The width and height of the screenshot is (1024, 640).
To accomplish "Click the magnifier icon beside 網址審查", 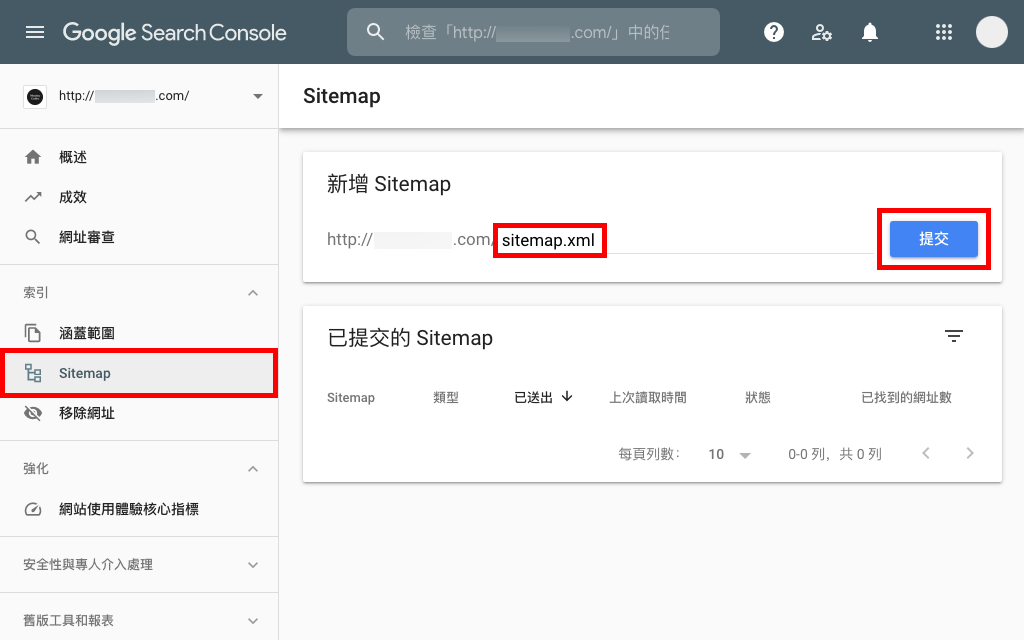I will click(33, 236).
